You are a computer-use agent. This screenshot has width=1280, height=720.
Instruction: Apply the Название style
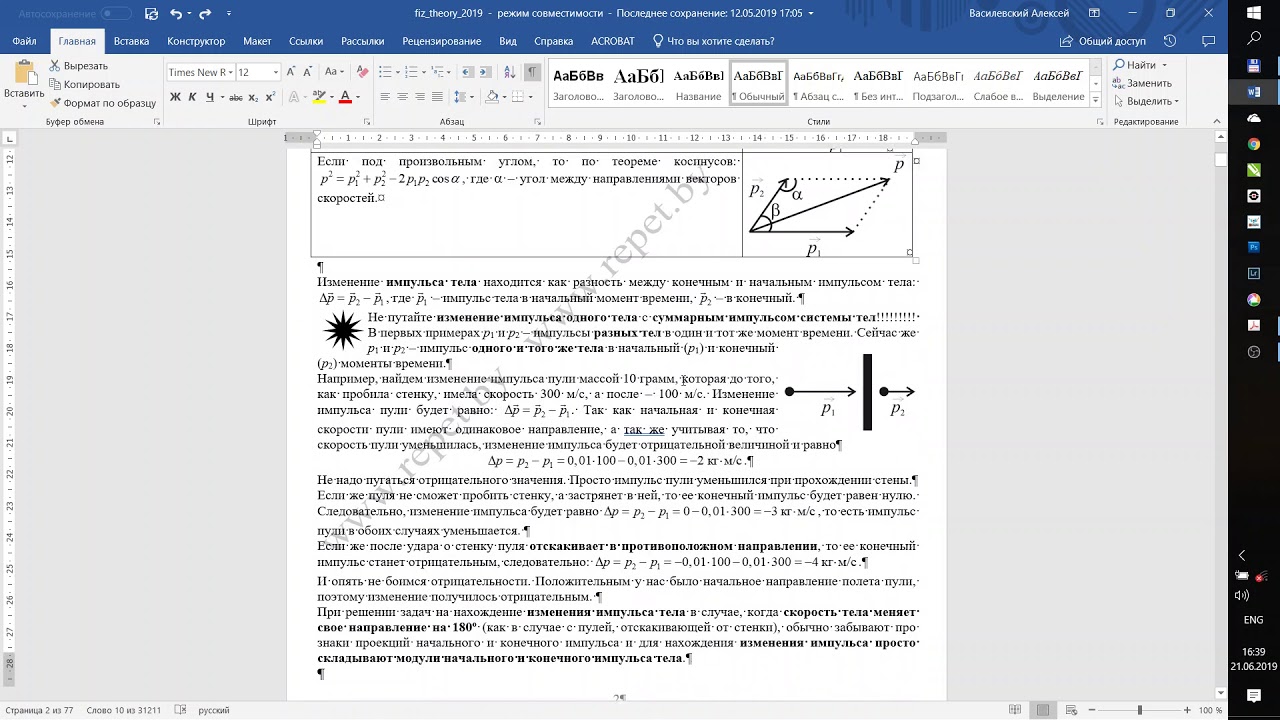[698, 84]
